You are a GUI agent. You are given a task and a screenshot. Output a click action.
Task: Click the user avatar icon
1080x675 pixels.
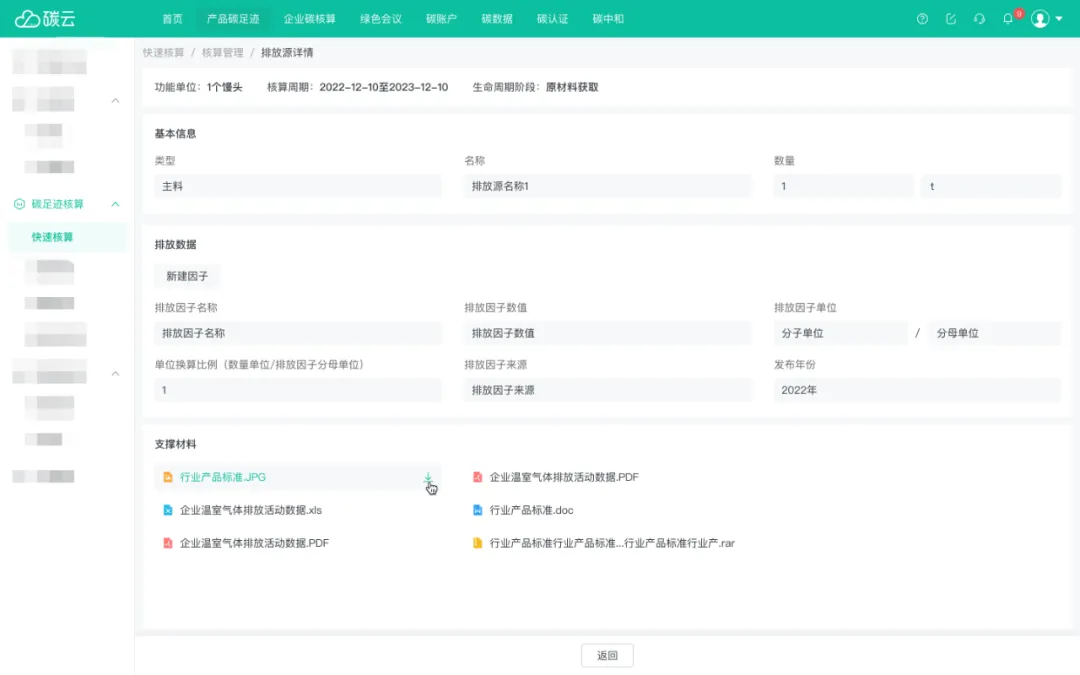[1040, 19]
